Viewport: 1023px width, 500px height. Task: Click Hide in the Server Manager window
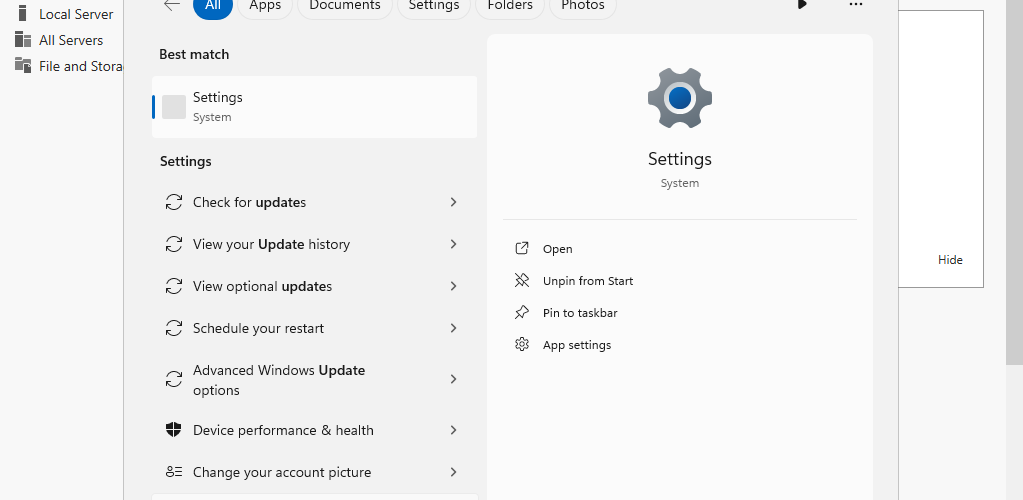point(950,260)
